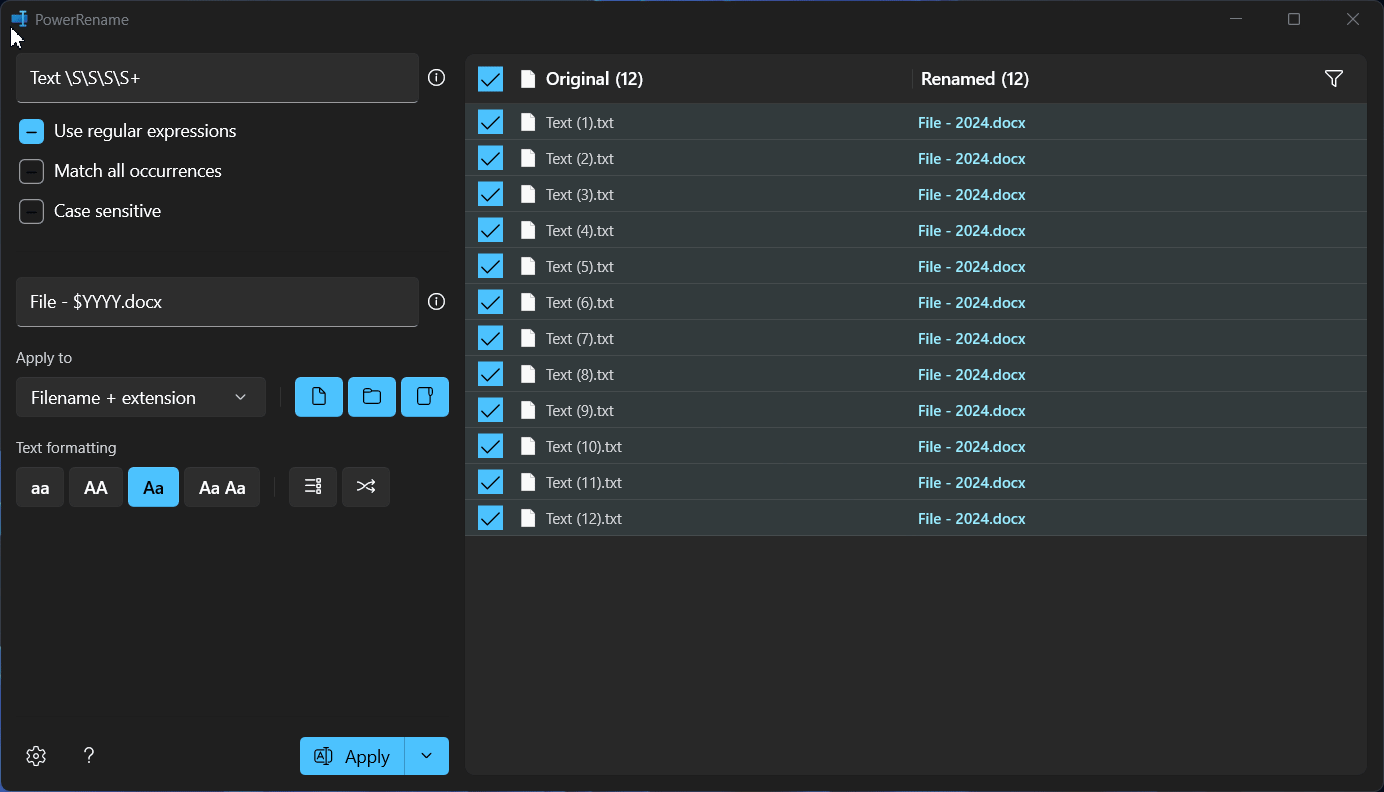The image size is (1384, 792).
Task: Select title case 'Aa' formatting
Action: tap(153, 487)
